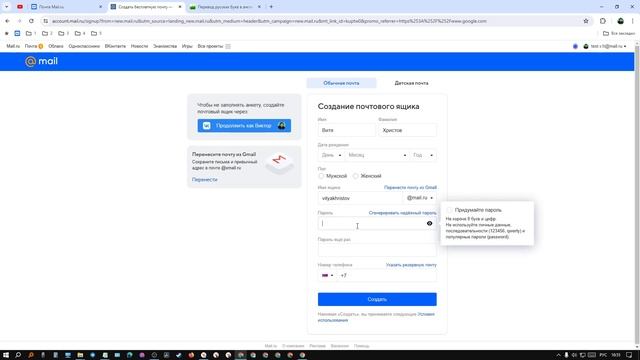Open the Windows Start menu

click(6, 355)
